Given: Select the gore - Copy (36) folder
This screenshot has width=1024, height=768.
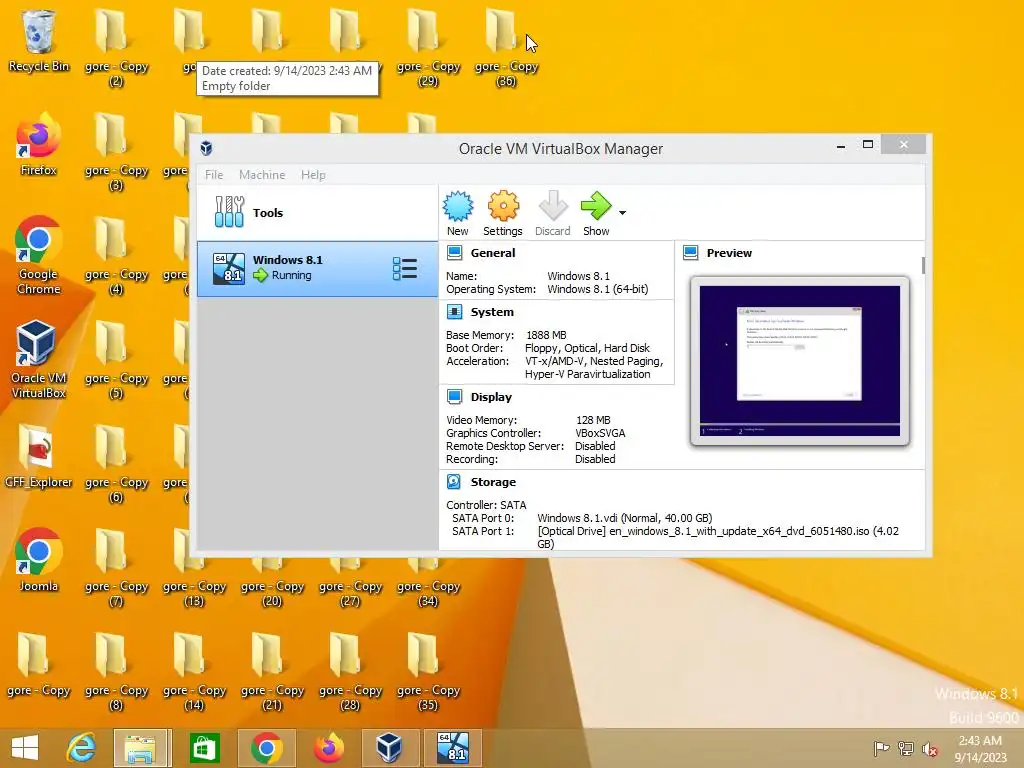Looking at the screenshot, I should tap(506, 47).
